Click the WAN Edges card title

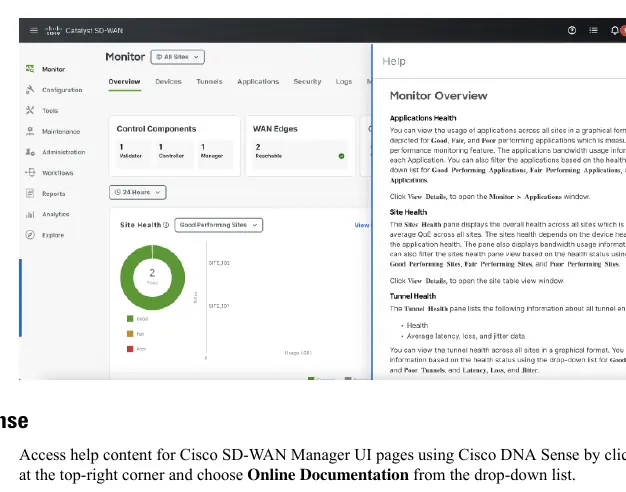click(275, 129)
